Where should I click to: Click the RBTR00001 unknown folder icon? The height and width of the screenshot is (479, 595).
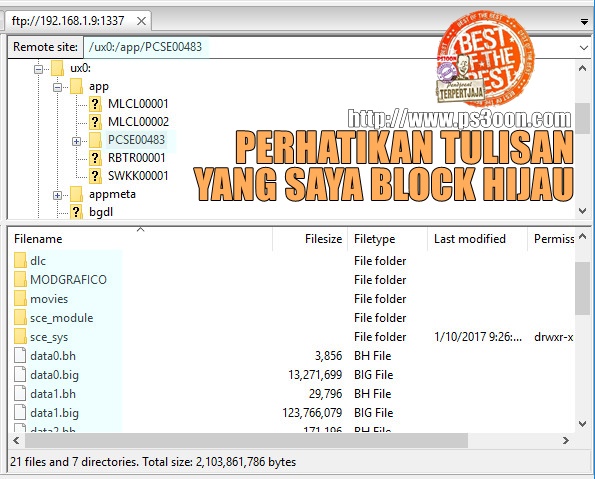[x=95, y=158]
